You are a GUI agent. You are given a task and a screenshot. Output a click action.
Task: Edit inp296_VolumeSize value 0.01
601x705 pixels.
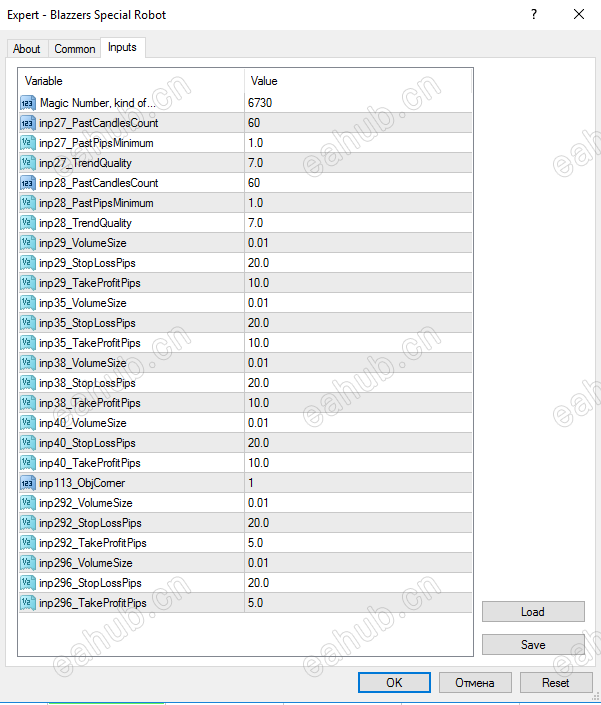358,563
